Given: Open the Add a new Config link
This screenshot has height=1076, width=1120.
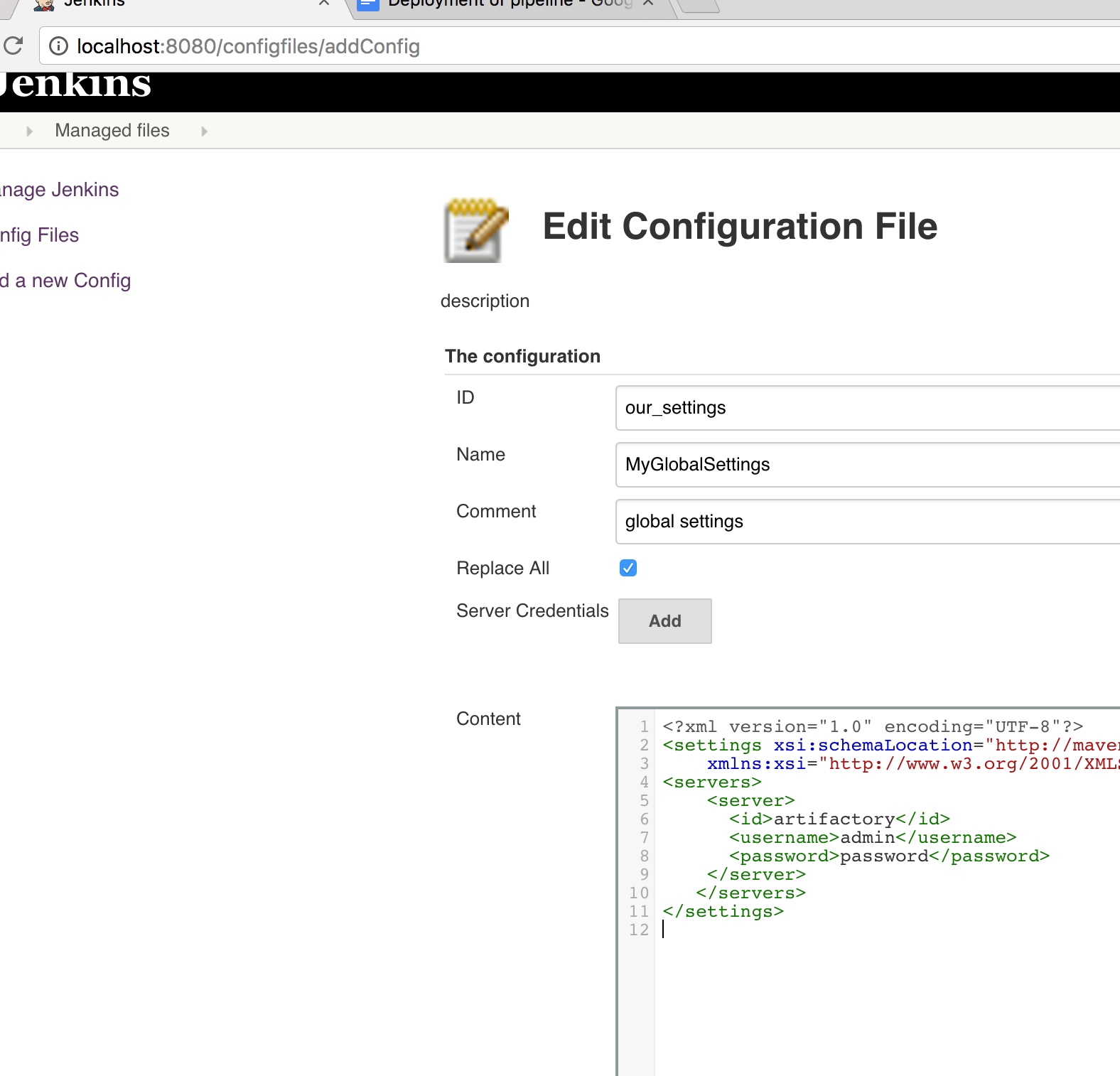Looking at the screenshot, I should pyautogui.click(x=65, y=281).
